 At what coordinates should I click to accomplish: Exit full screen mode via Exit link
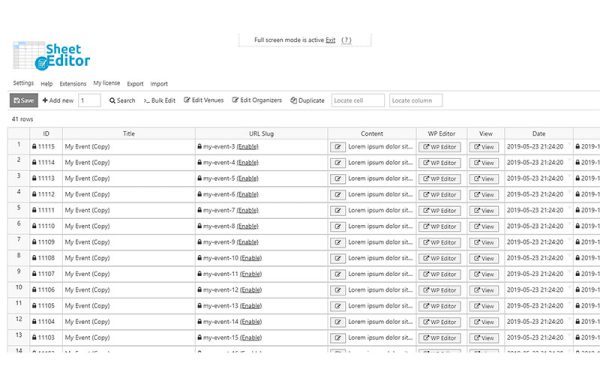click(331, 40)
